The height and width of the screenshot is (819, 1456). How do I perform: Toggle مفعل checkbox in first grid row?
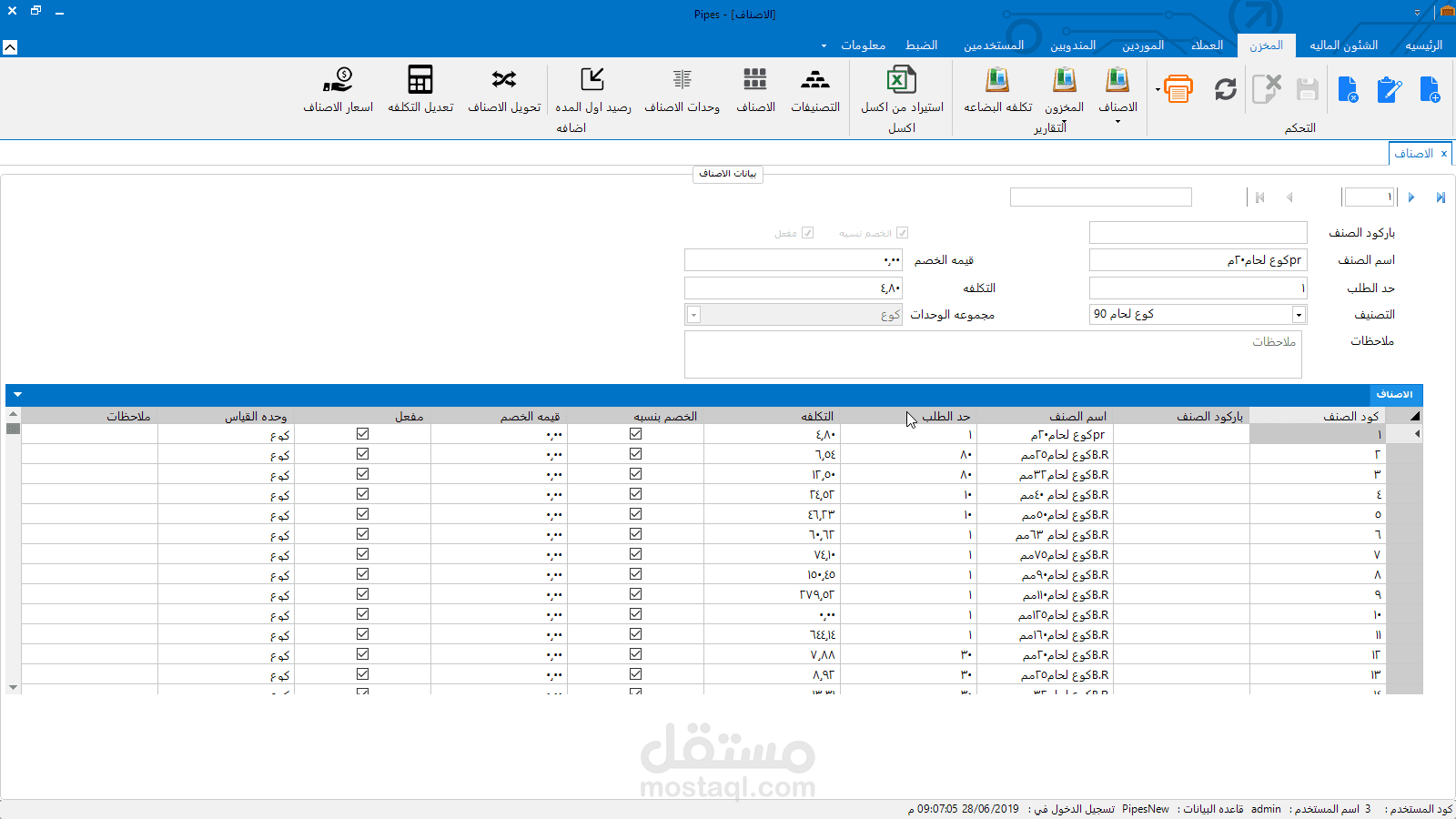tap(363, 434)
